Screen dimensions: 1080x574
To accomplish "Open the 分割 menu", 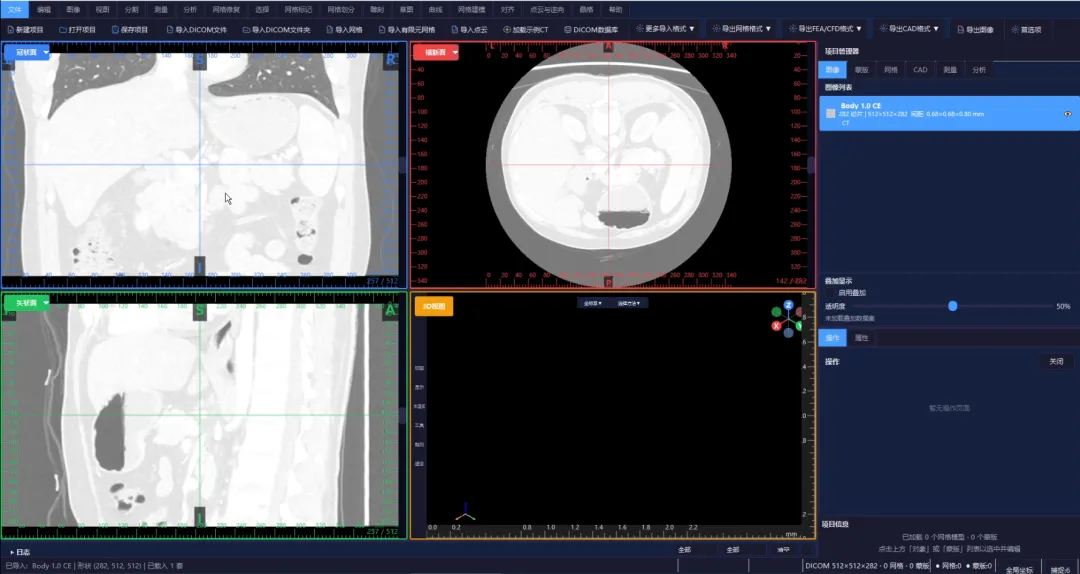I will (x=132, y=10).
